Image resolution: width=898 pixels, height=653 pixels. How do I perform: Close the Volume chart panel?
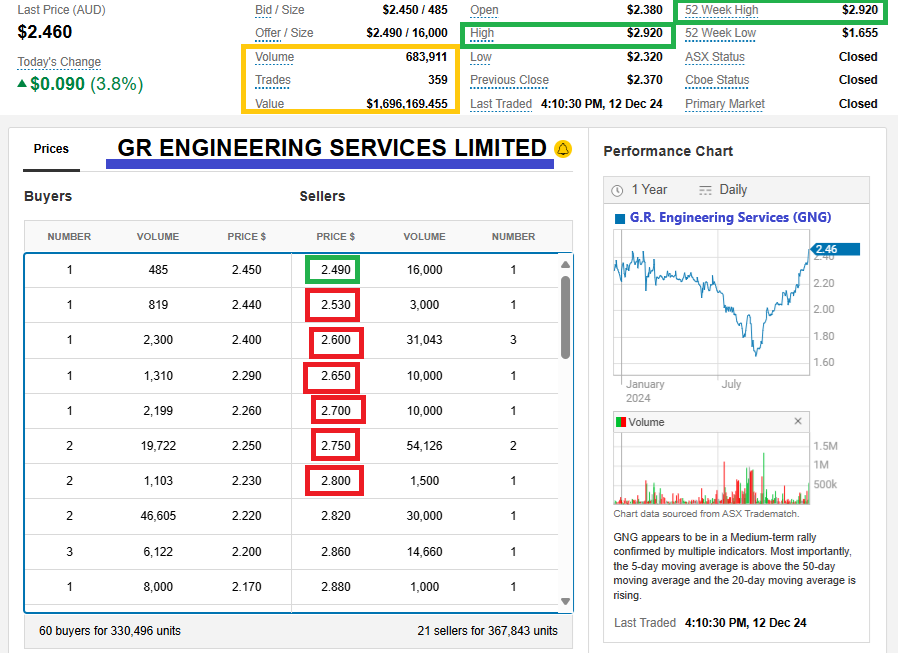pos(798,421)
